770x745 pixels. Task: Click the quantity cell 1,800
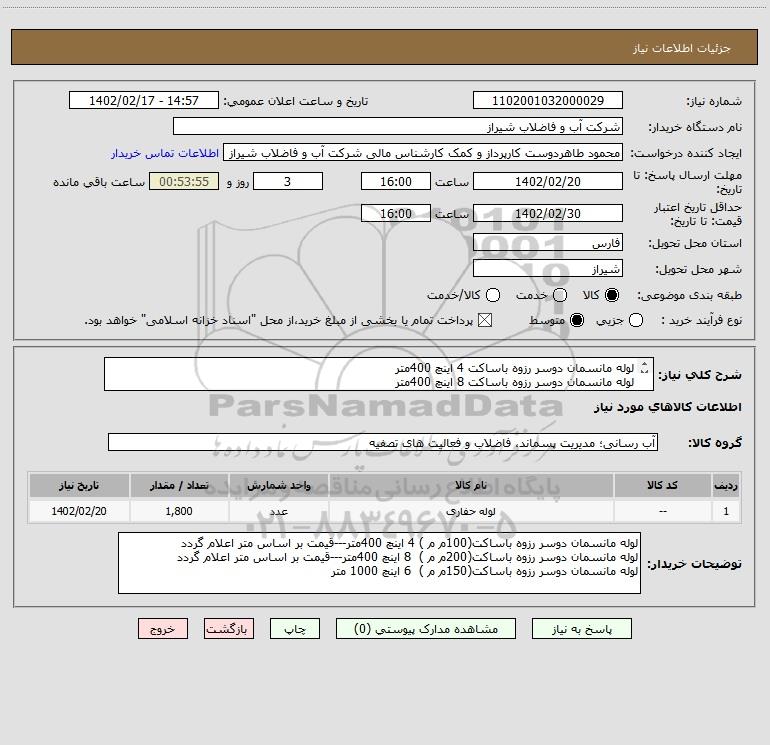tap(179, 511)
